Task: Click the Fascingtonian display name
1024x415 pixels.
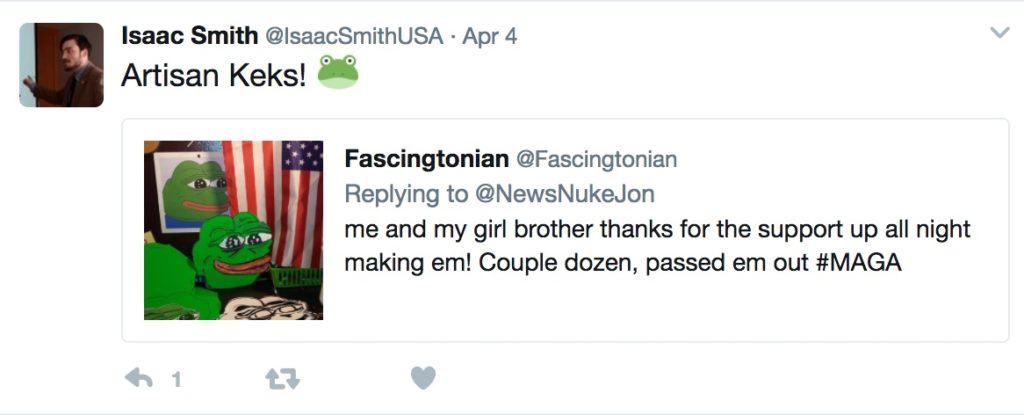Action: click(x=425, y=159)
